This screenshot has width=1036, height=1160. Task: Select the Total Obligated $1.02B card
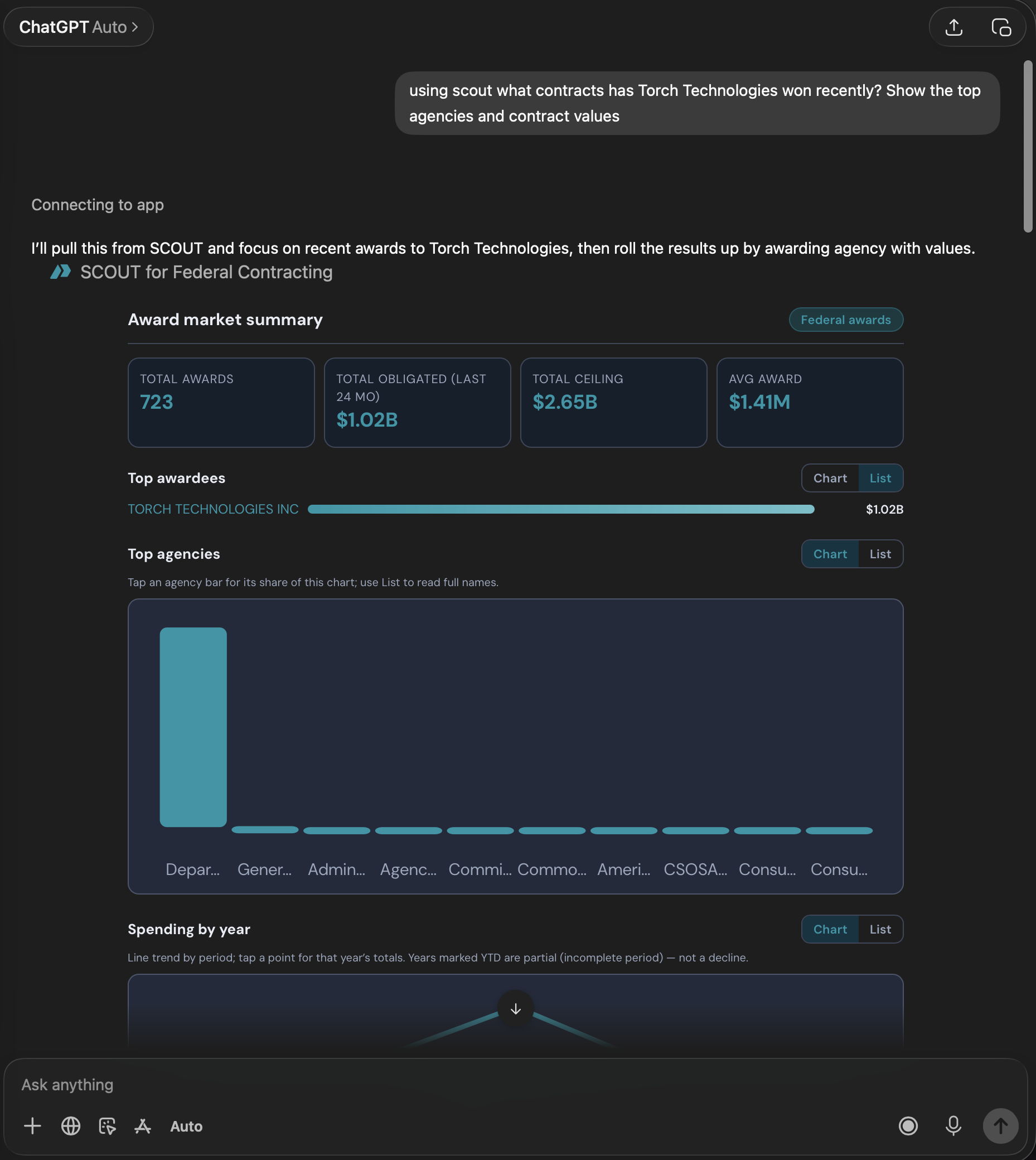coord(417,403)
